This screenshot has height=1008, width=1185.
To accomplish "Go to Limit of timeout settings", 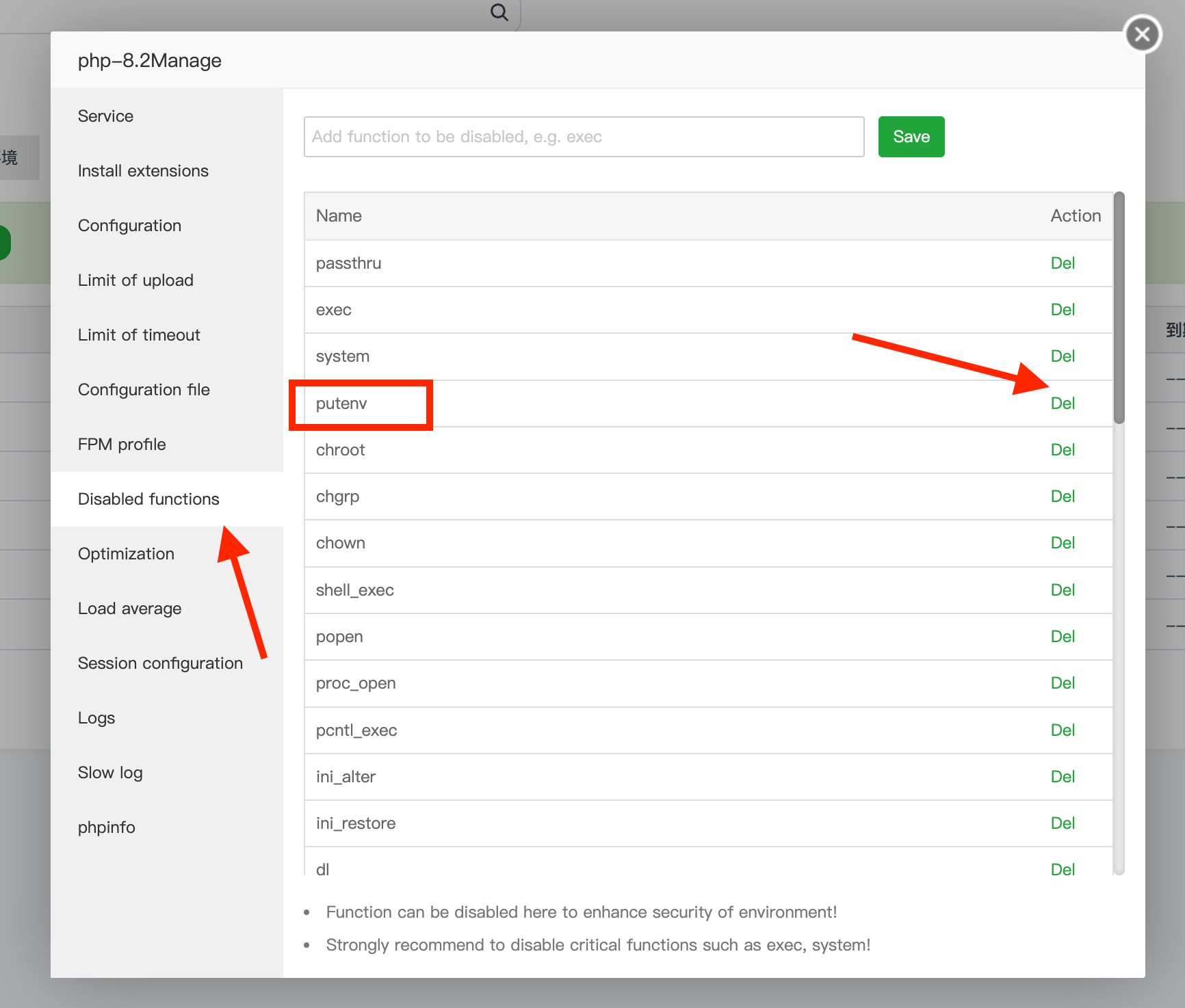I will [139, 335].
